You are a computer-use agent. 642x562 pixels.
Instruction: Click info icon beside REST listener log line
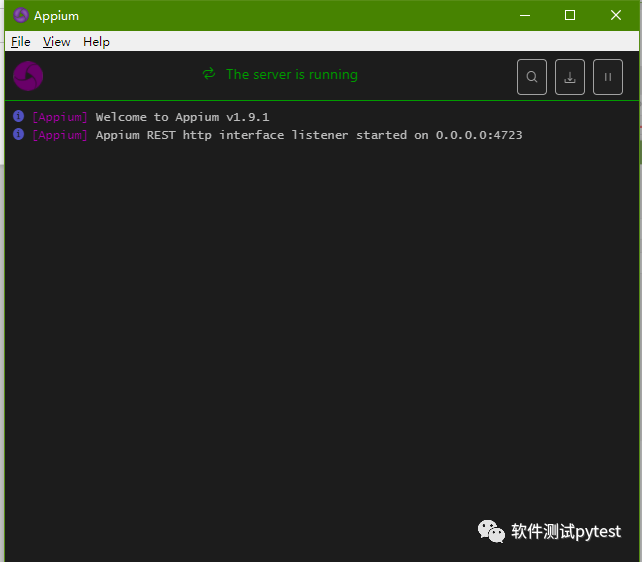[x=18, y=134]
